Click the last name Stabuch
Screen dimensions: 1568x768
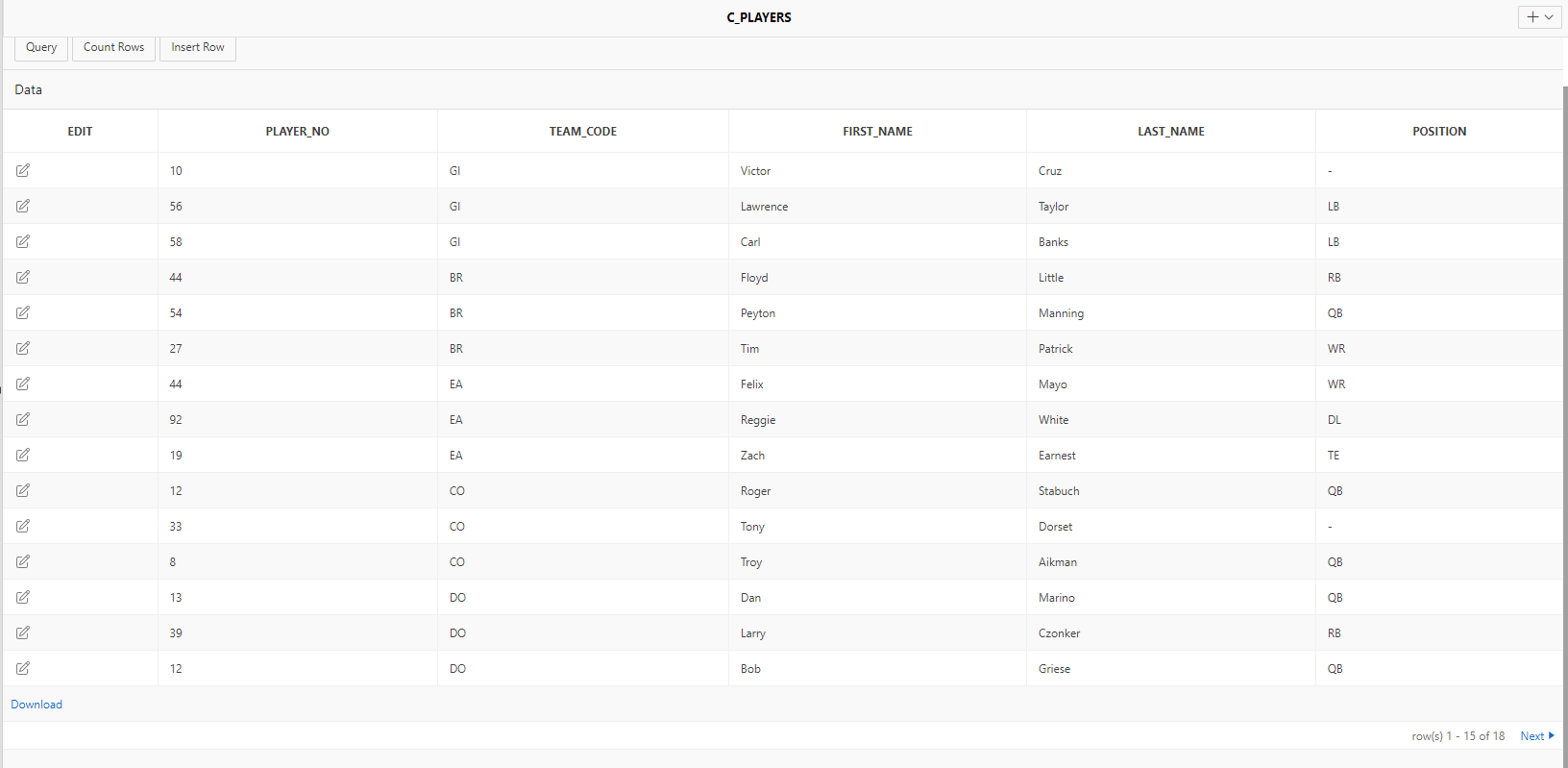point(1059,491)
